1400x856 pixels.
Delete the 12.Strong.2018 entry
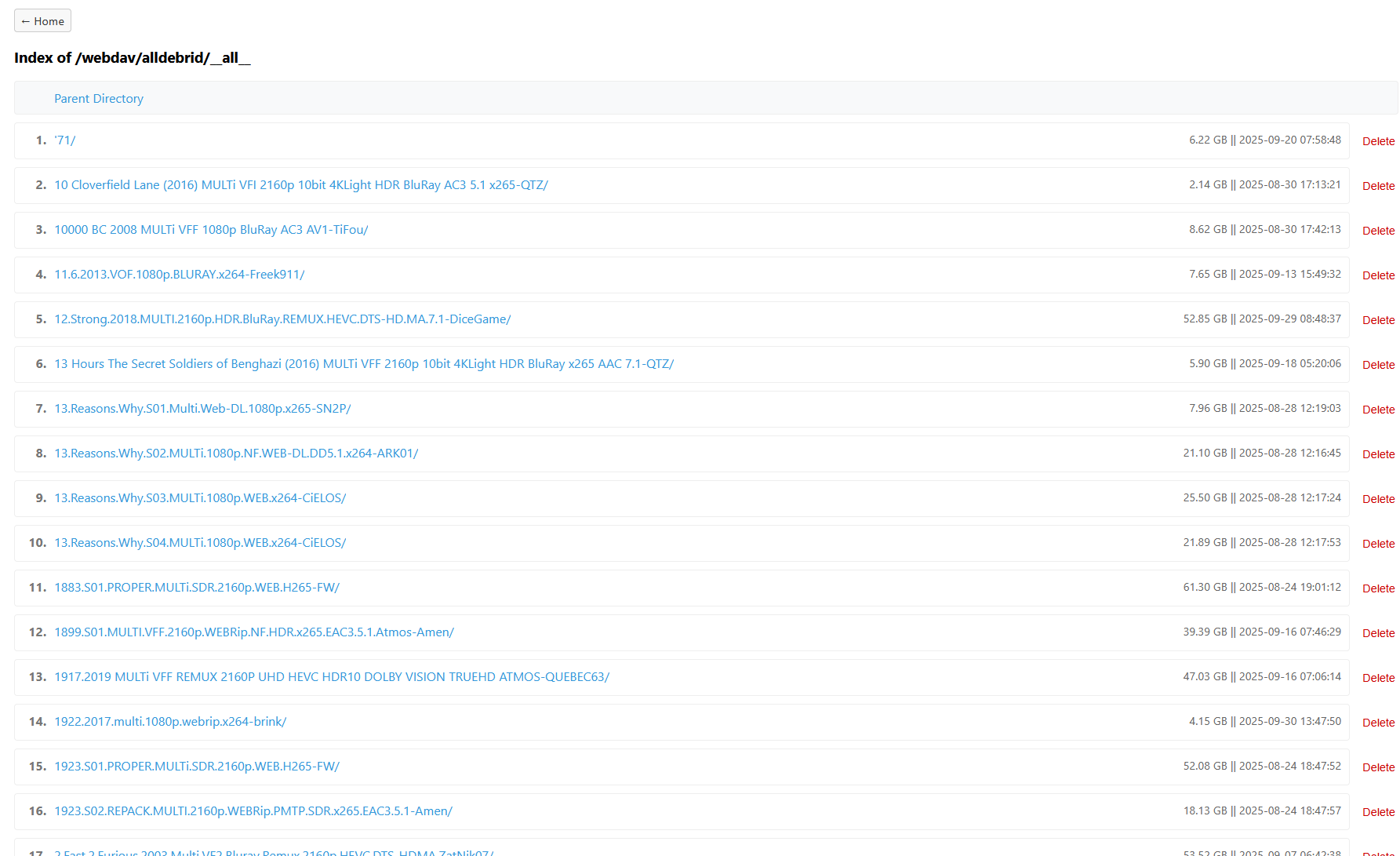tap(1378, 320)
